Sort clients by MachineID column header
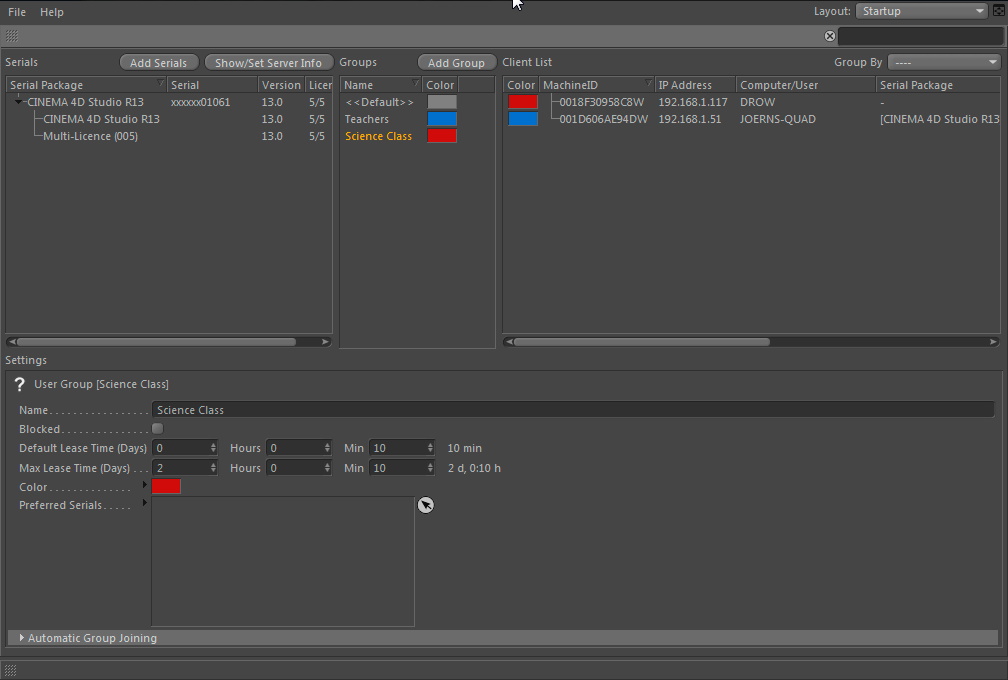This screenshot has height=680, width=1008. click(x=597, y=85)
